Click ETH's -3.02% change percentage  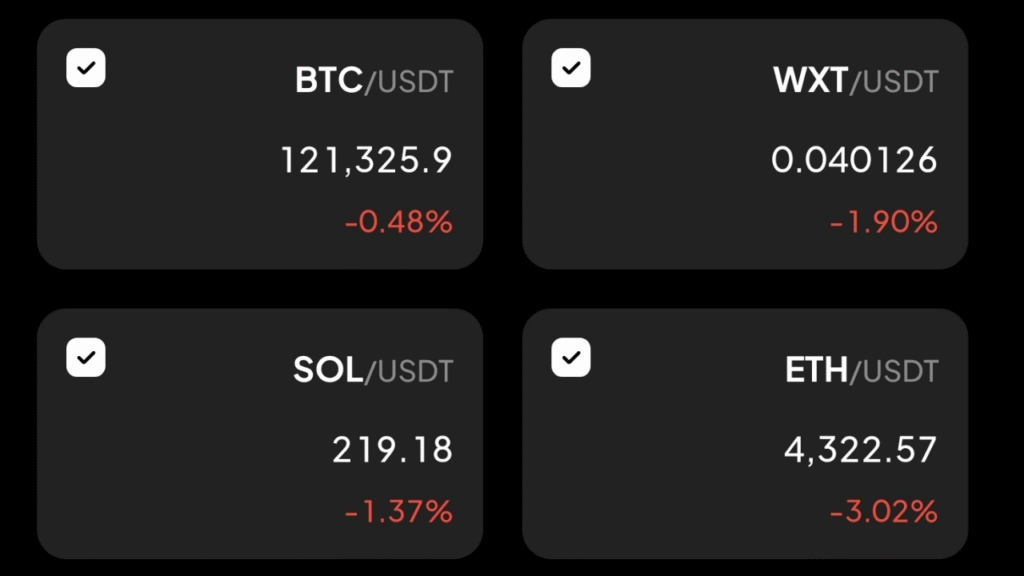click(883, 512)
